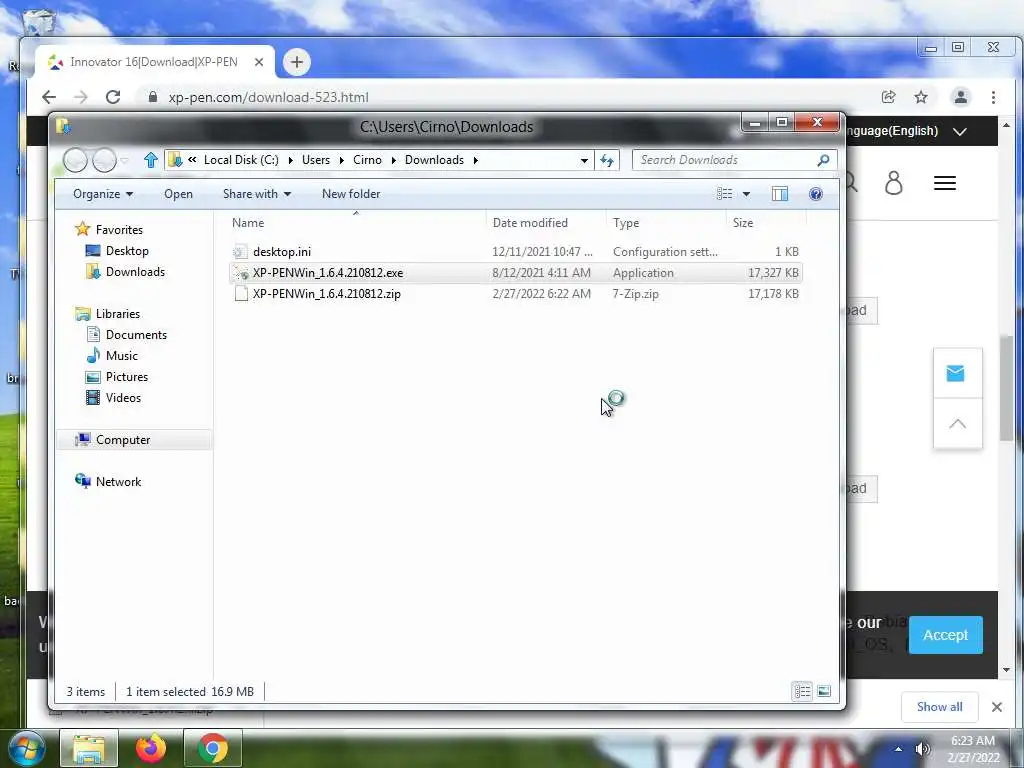Image resolution: width=1024 pixels, height=768 pixels.
Task: Open Chrome three-dot menu
Action: [x=993, y=97]
